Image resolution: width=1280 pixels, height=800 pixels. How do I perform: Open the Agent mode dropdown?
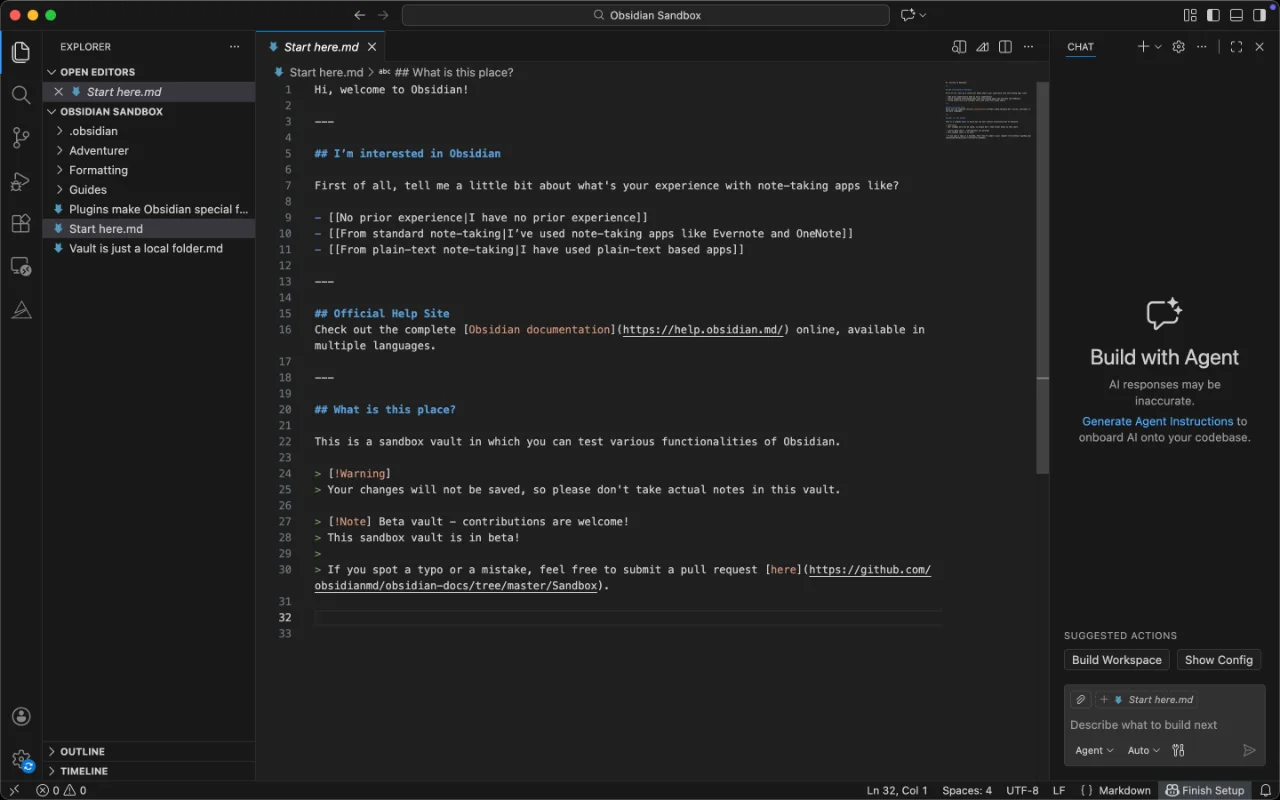[x=1093, y=750]
